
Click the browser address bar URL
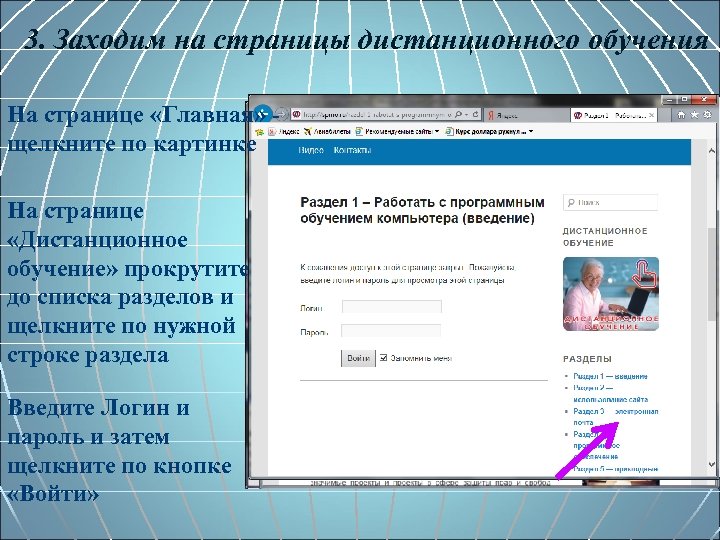377,115
